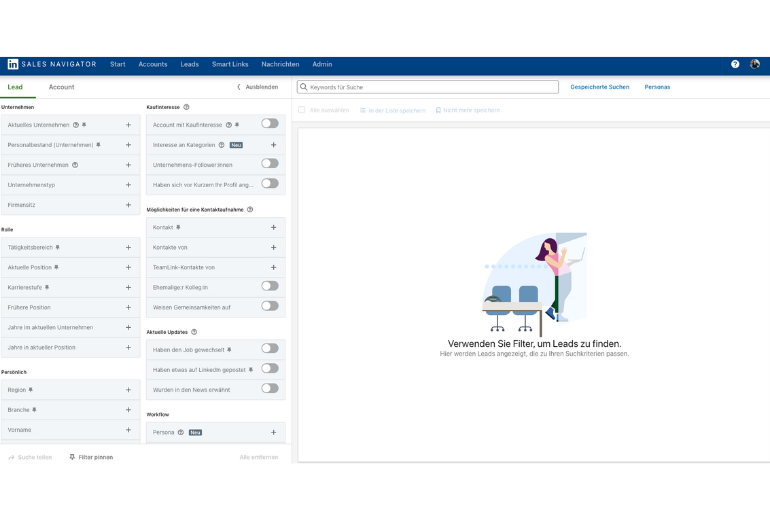The height and width of the screenshot is (520, 770).
Task: Open Gespeicherte Suchen link
Action: click(x=600, y=87)
